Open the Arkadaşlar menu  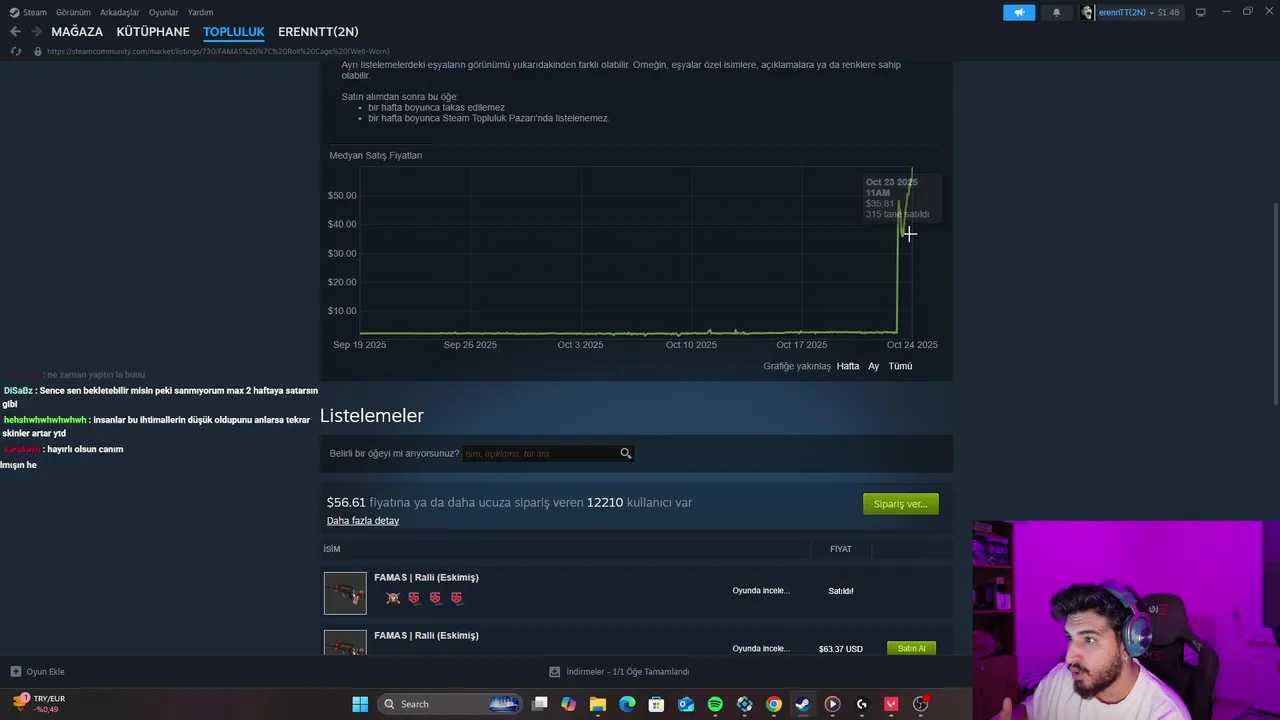[x=120, y=12]
